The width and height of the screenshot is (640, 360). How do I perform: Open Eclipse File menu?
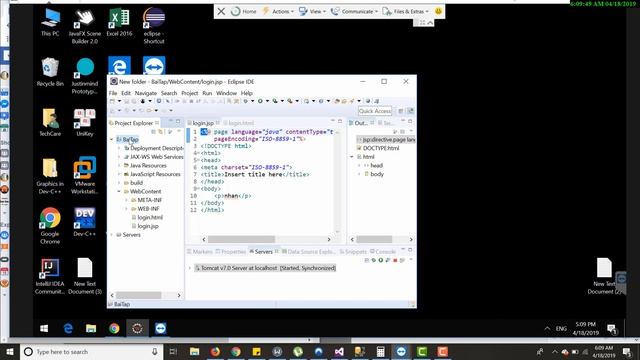click(113, 93)
